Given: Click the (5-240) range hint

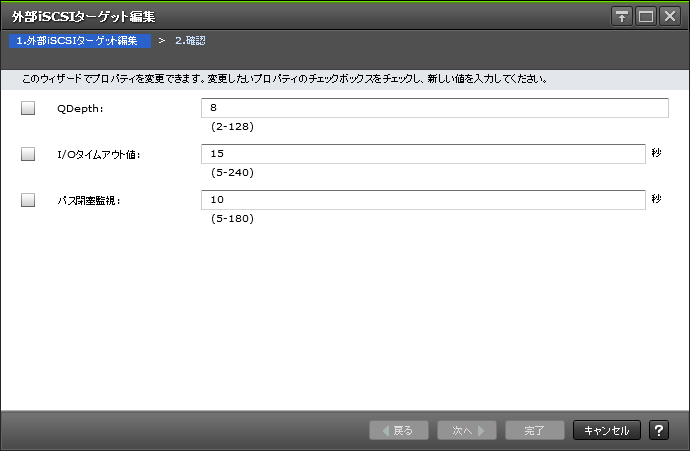Looking at the screenshot, I should coord(232,172).
